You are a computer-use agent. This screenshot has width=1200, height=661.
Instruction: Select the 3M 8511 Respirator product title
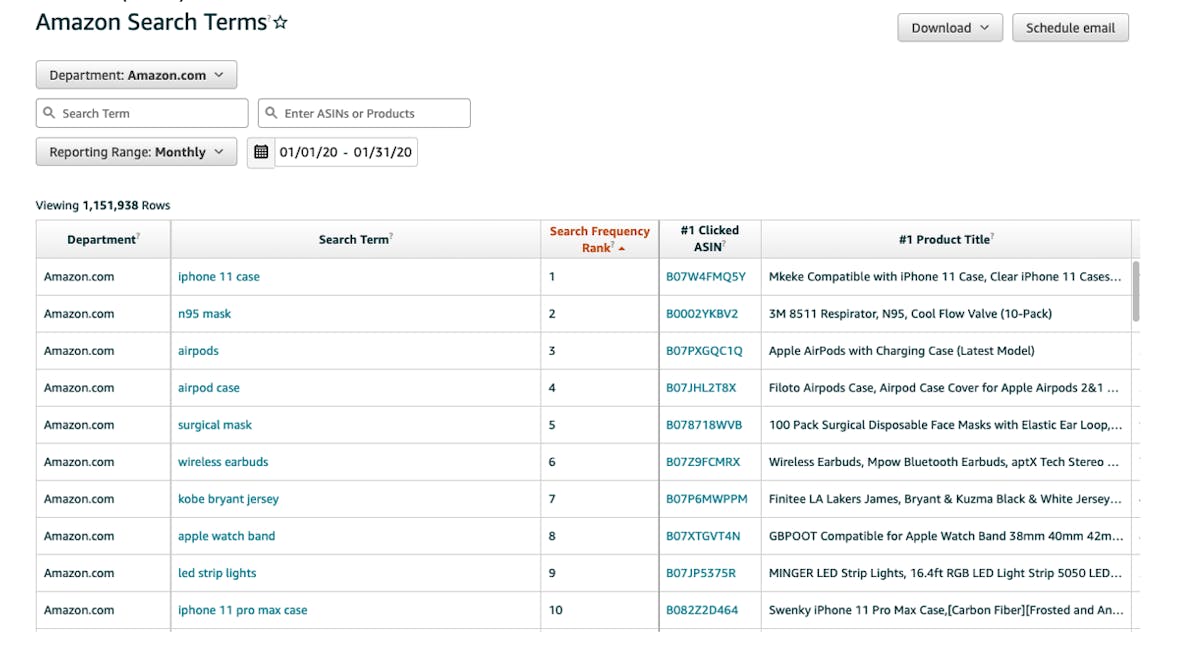910,314
